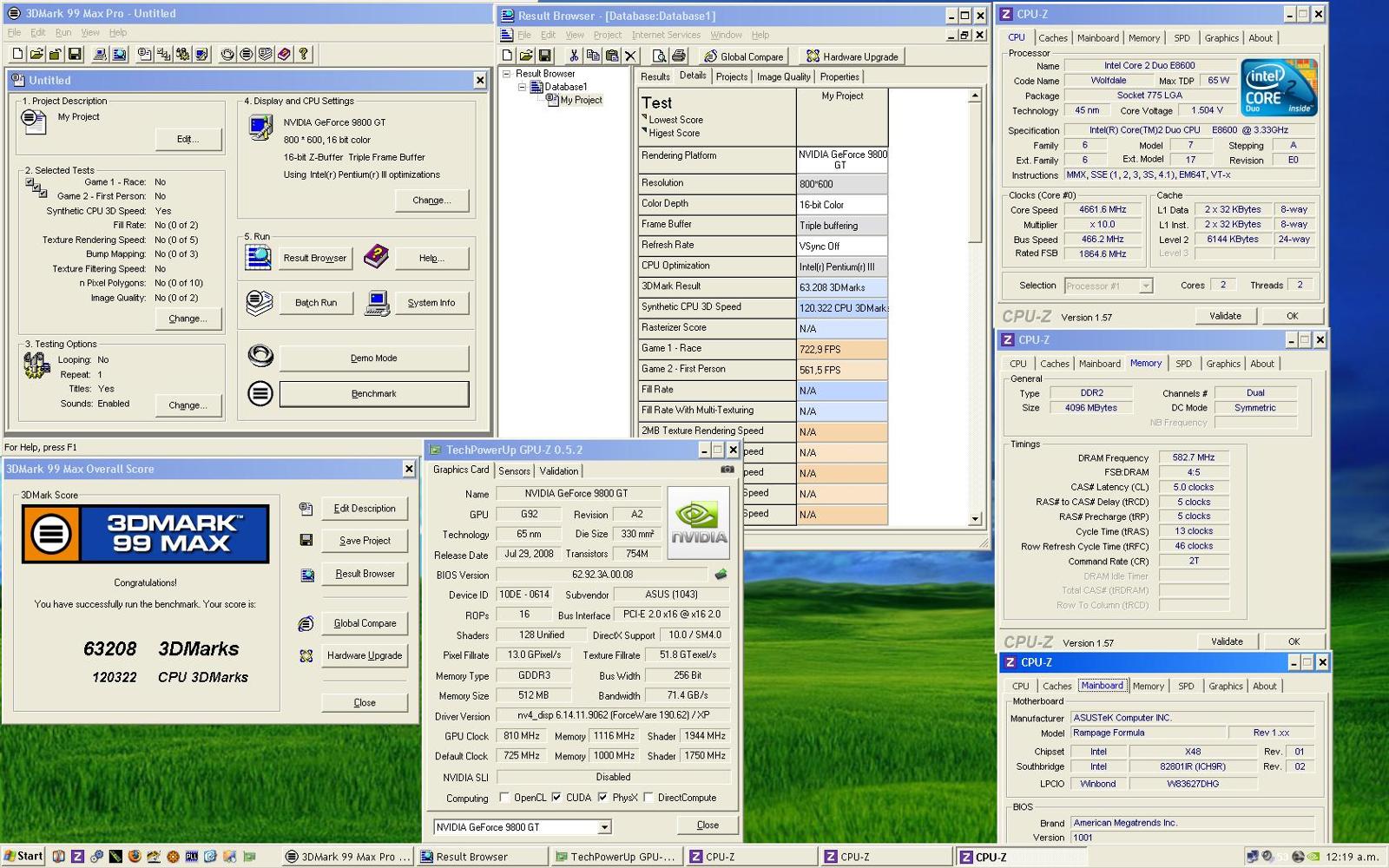The image size is (1389, 868).
Task: Select My Project in Result Browser tree
Action: click(x=581, y=100)
